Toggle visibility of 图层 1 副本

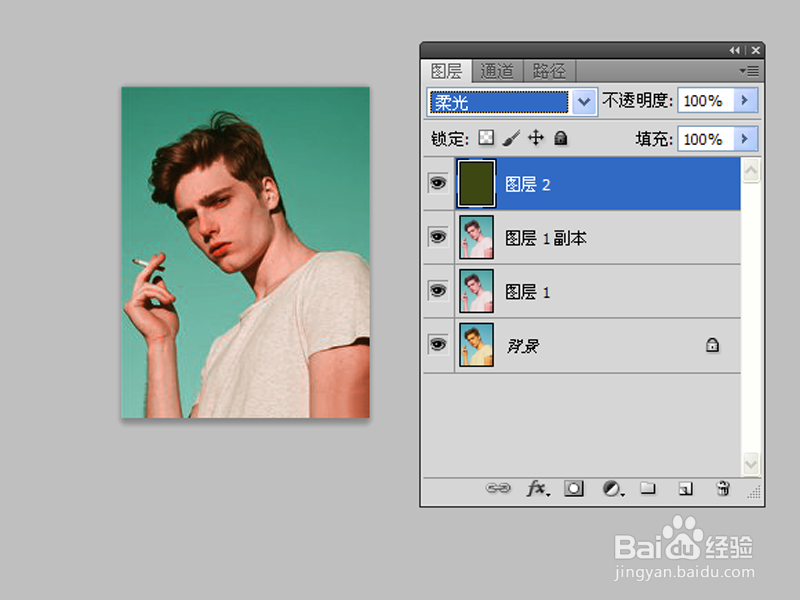pyautogui.click(x=438, y=237)
